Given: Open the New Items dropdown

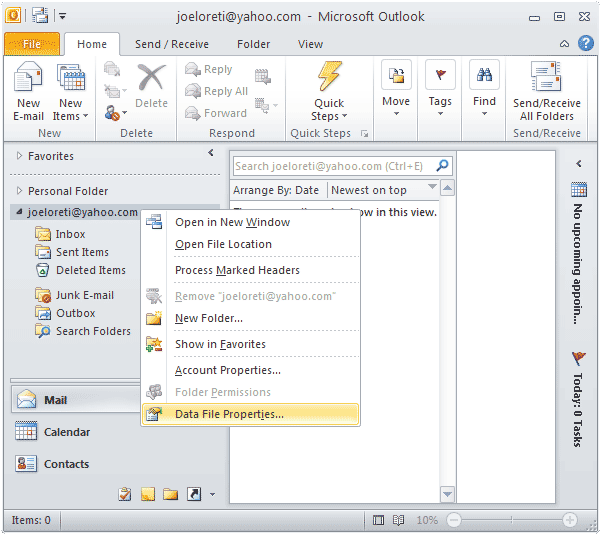Looking at the screenshot, I should click(71, 95).
